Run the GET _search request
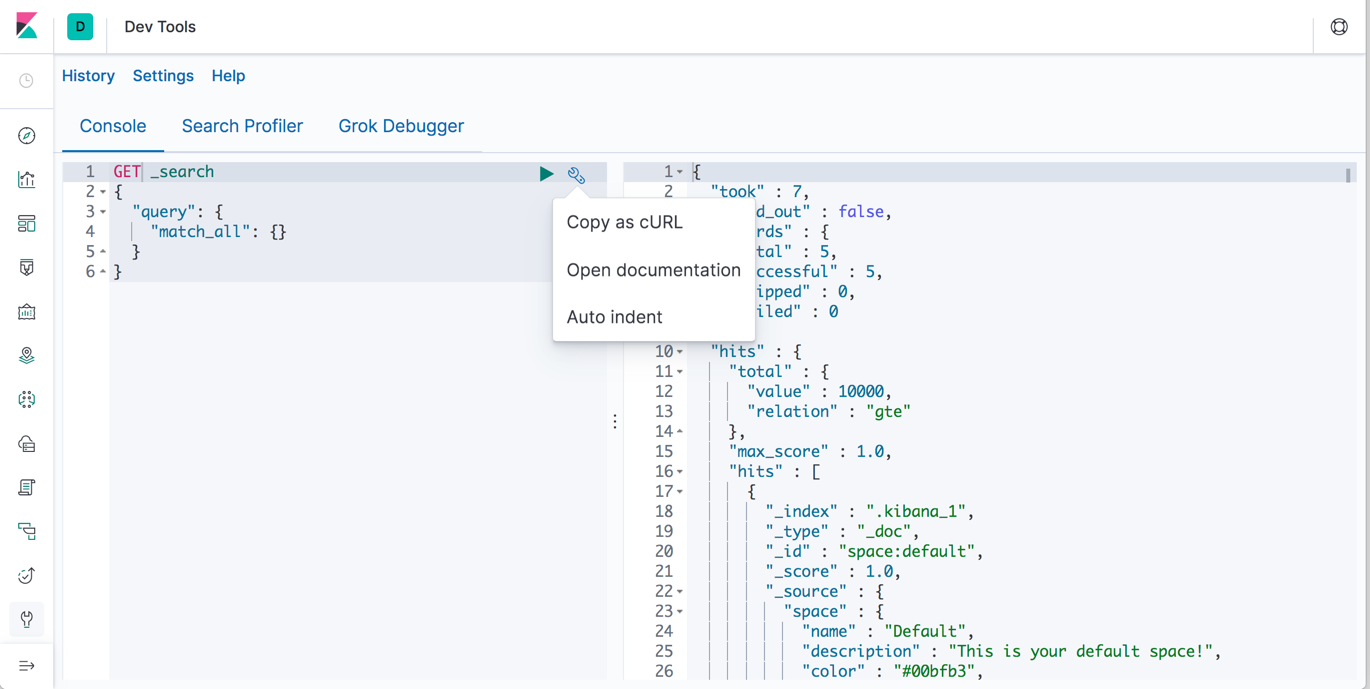 pos(546,173)
